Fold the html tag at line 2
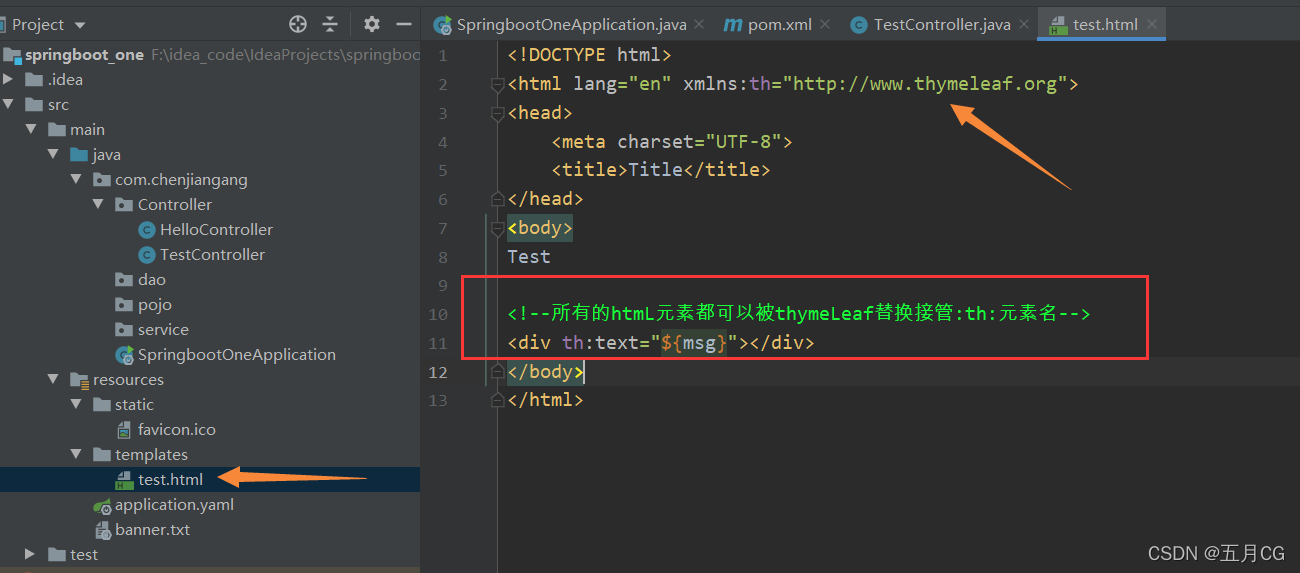This screenshot has width=1300, height=573. pyautogui.click(x=498, y=85)
